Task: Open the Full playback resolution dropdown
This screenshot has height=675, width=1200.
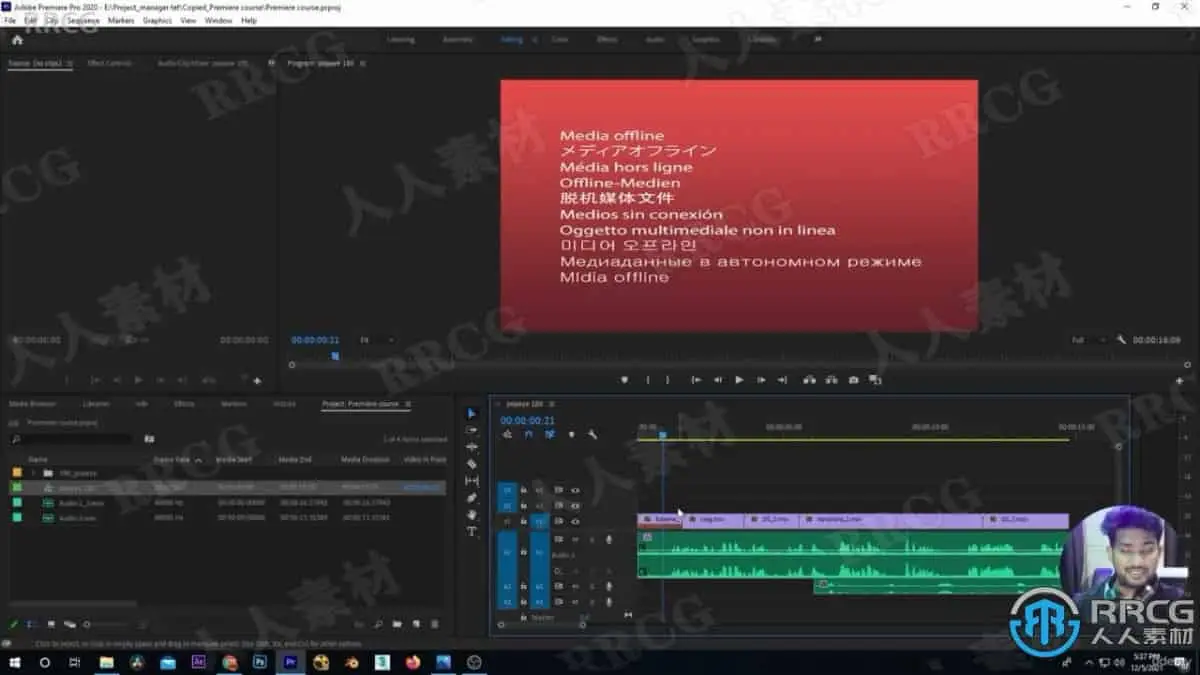Action: (1088, 340)
